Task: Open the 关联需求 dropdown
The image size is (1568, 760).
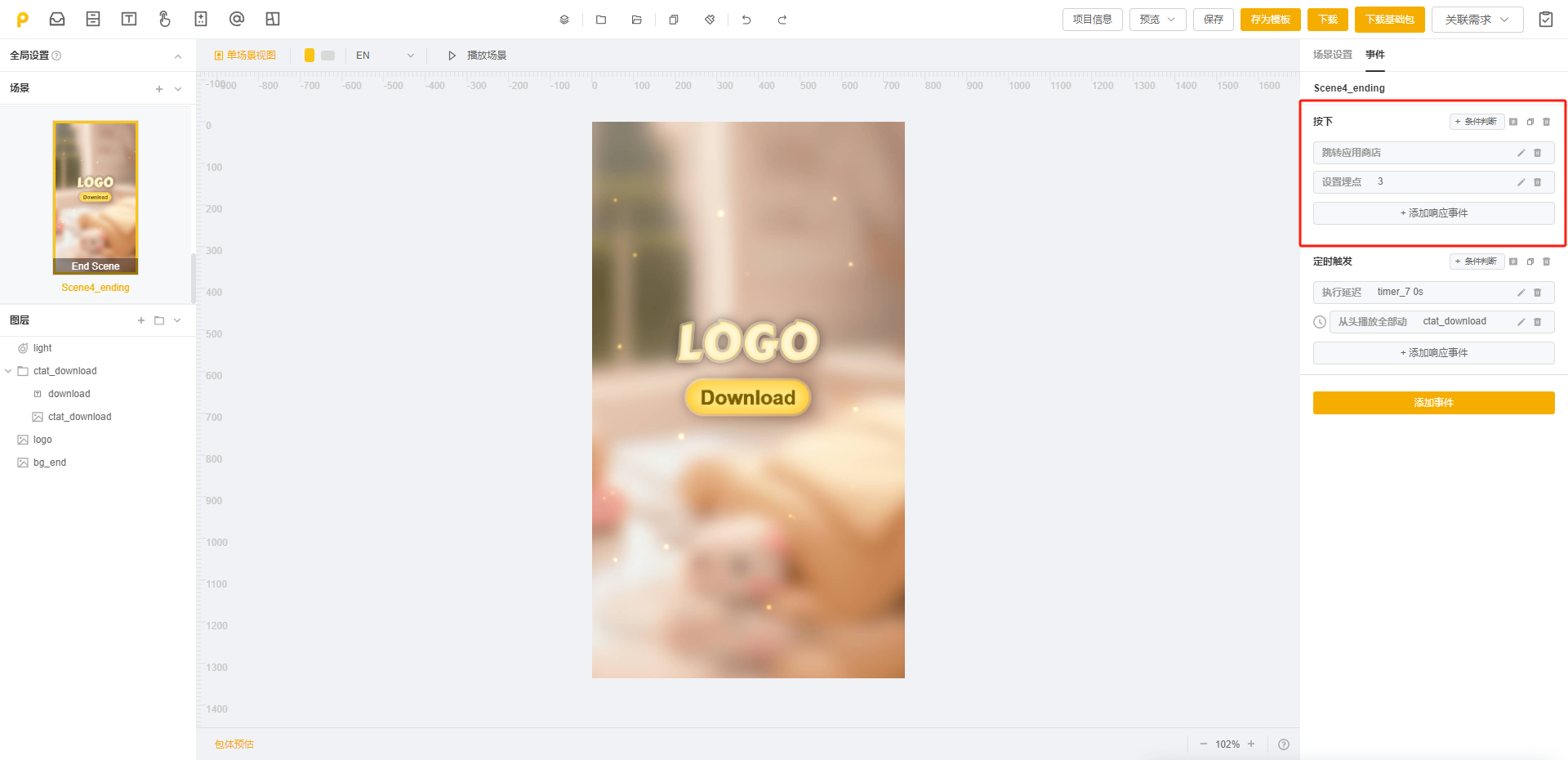Action: pos(1477,20)
